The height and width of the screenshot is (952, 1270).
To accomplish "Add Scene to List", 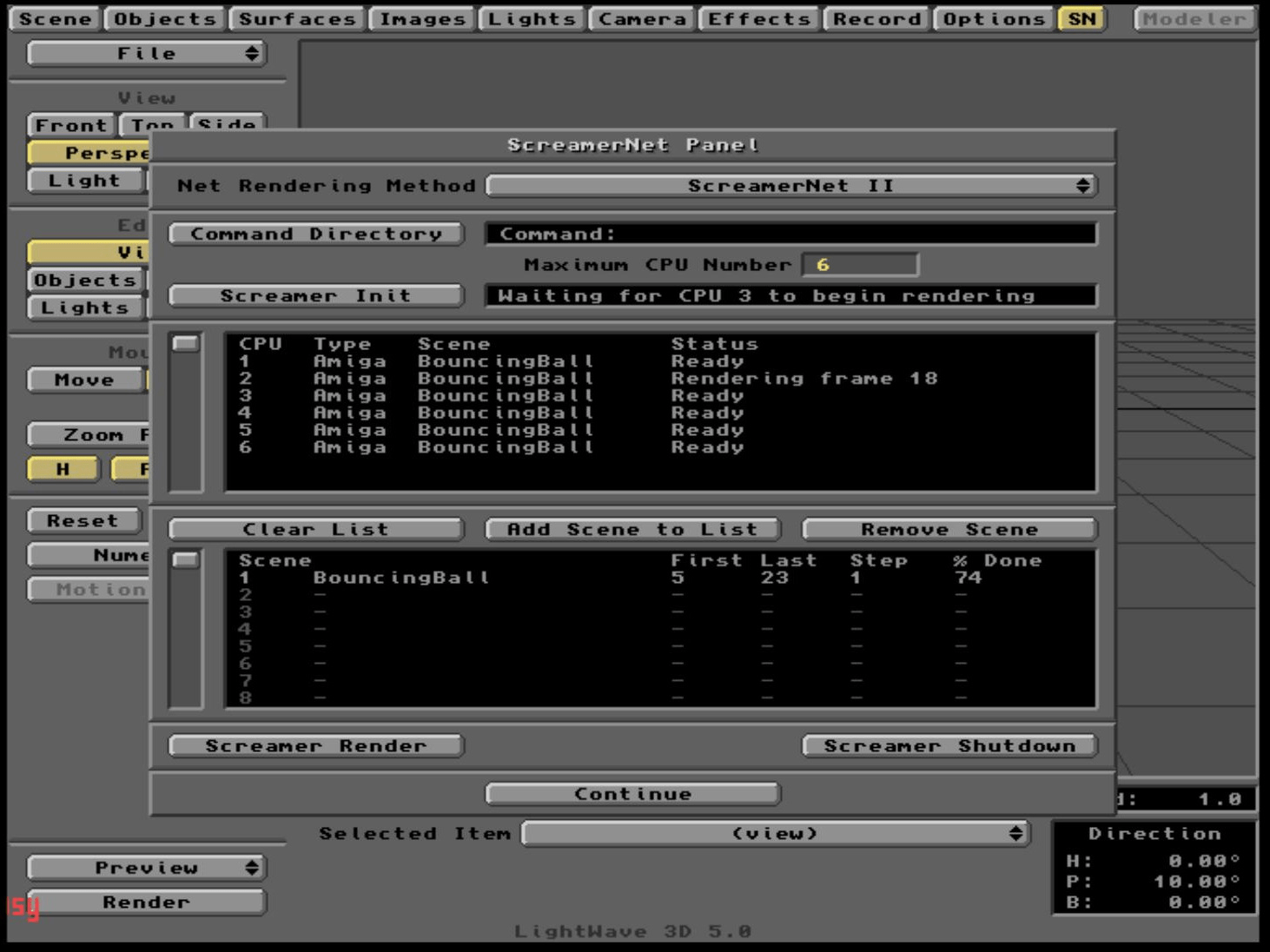I will click(x=632, y=529).
